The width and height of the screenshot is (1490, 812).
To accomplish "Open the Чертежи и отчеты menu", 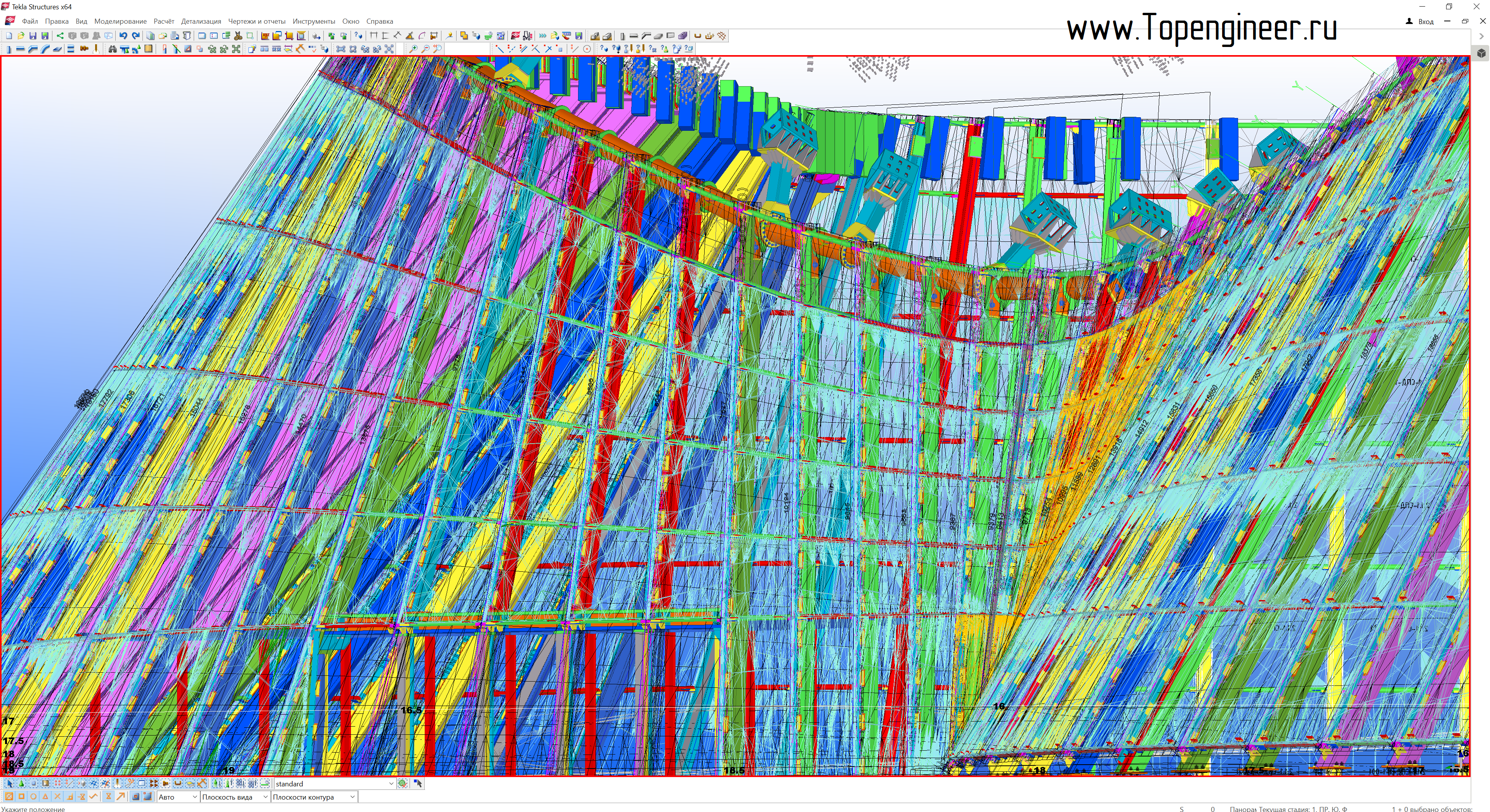I will [256, 21].
